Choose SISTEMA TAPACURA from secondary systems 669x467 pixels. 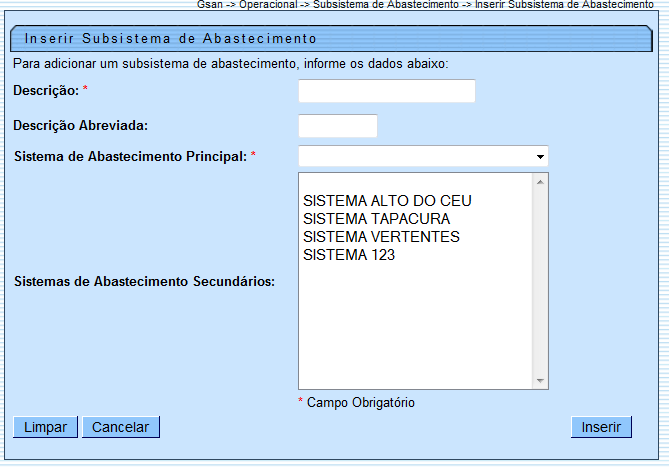pyautogui.click(x=376, y=219)
